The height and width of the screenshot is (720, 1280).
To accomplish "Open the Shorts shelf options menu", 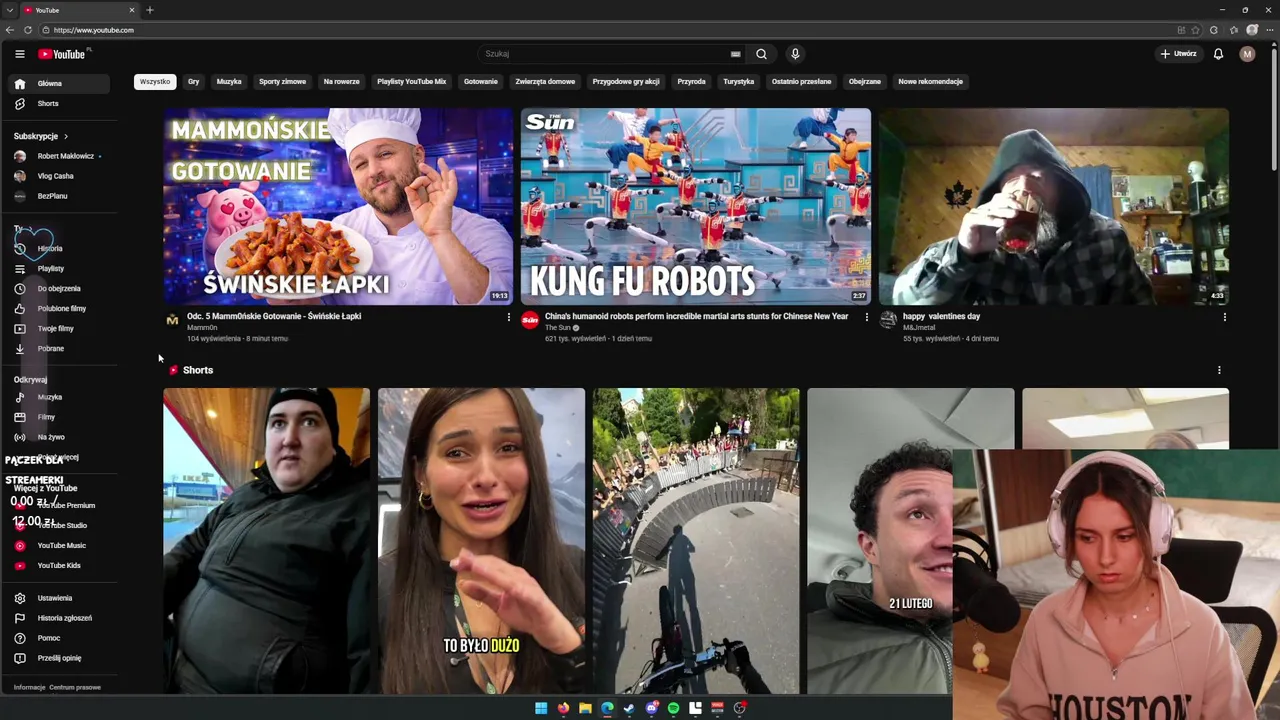I will click(1219, 370).
